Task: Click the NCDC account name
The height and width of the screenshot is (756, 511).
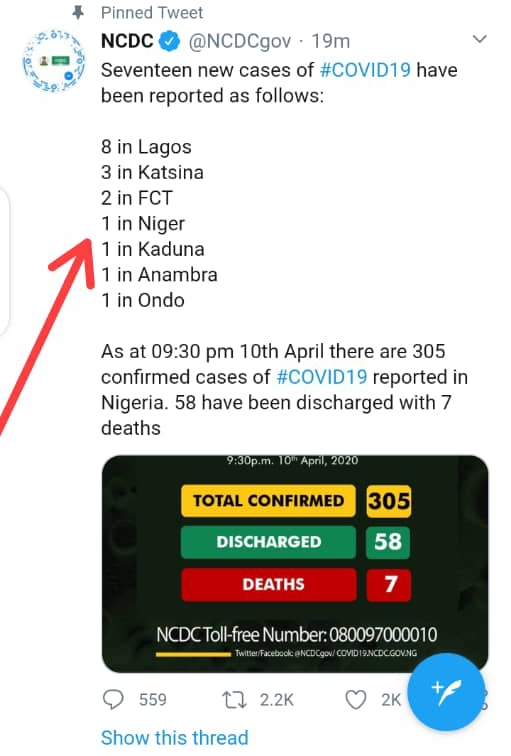Action: coord(127,41)
